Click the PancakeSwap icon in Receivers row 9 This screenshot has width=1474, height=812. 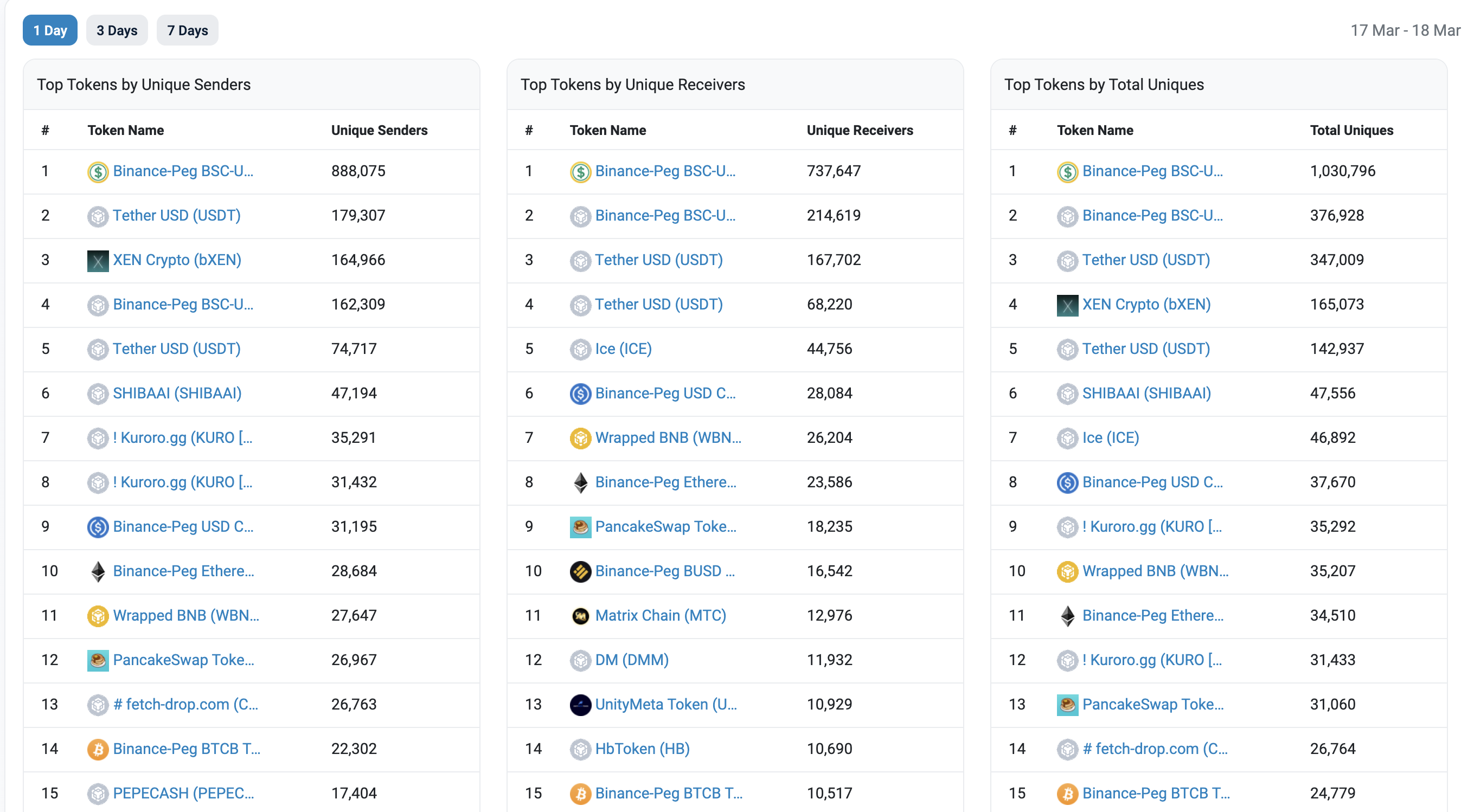580,527
